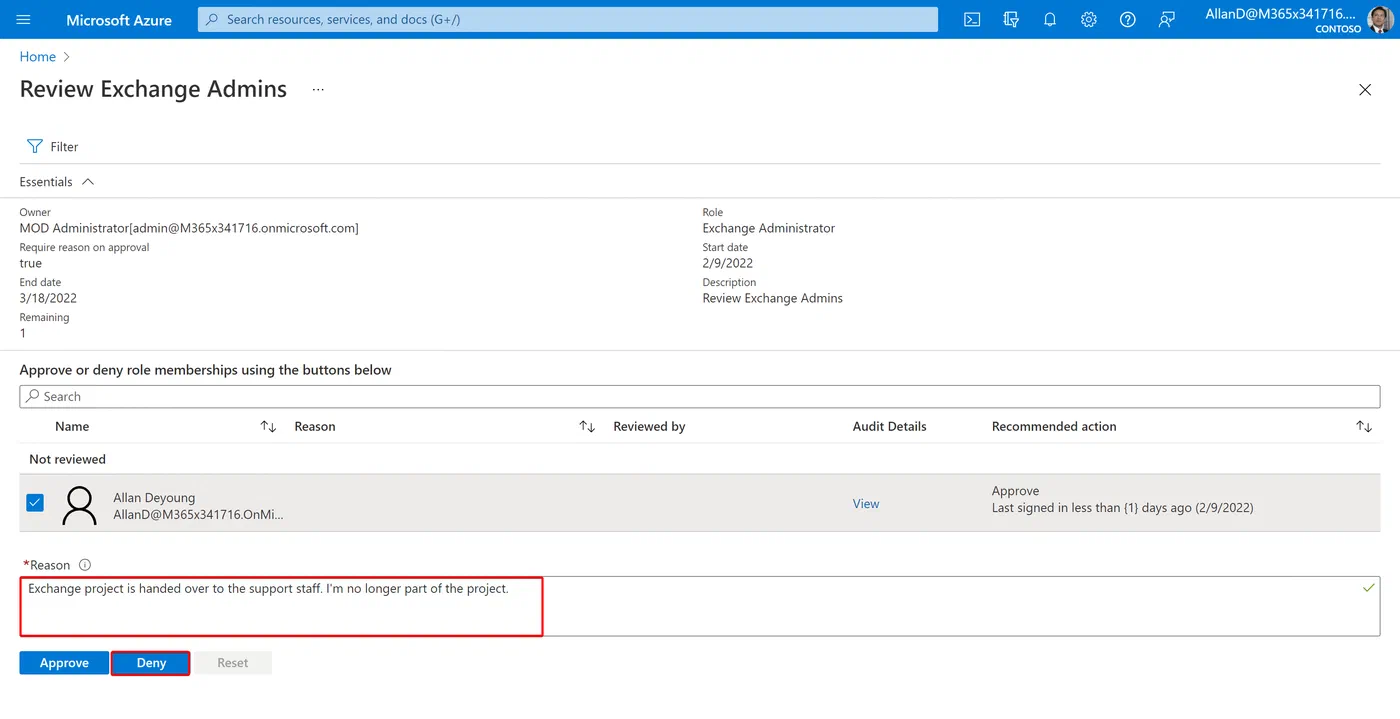This screenshot has height=719, width=1400.
Task: Click the 2/9/2022 start date value
Action: click(x=728, y=263)
